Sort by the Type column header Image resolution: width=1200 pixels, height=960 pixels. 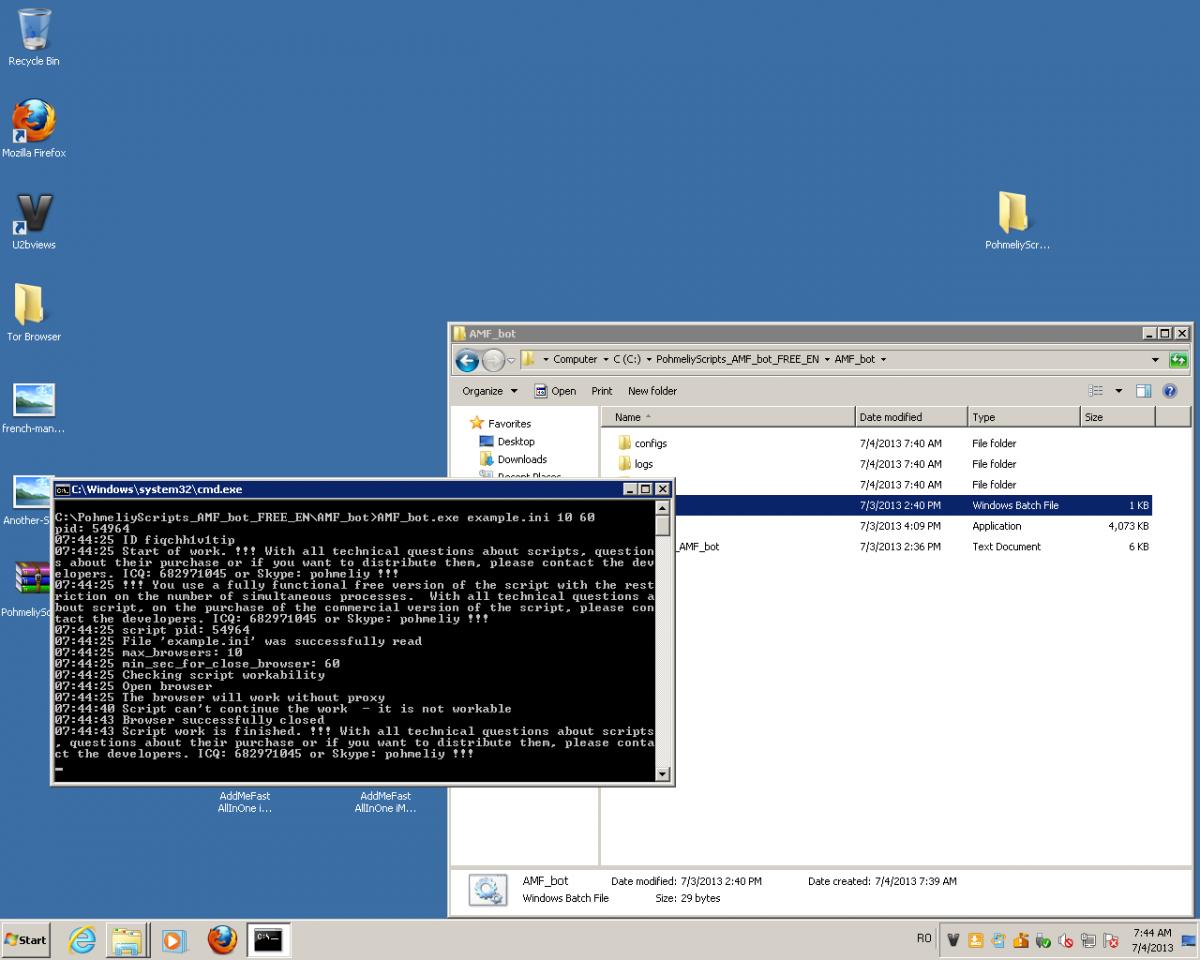pos(1024,417)
